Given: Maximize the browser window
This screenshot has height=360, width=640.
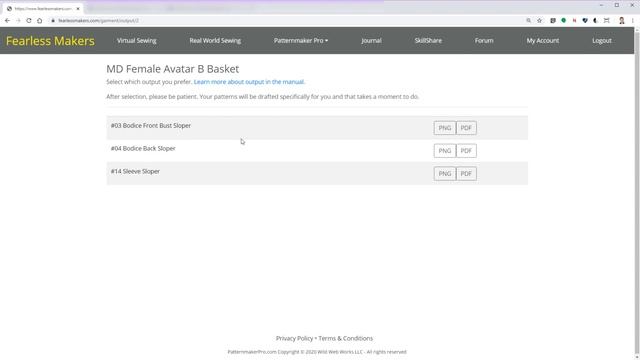Looking at the screenshot, I should tap(617, 5).
